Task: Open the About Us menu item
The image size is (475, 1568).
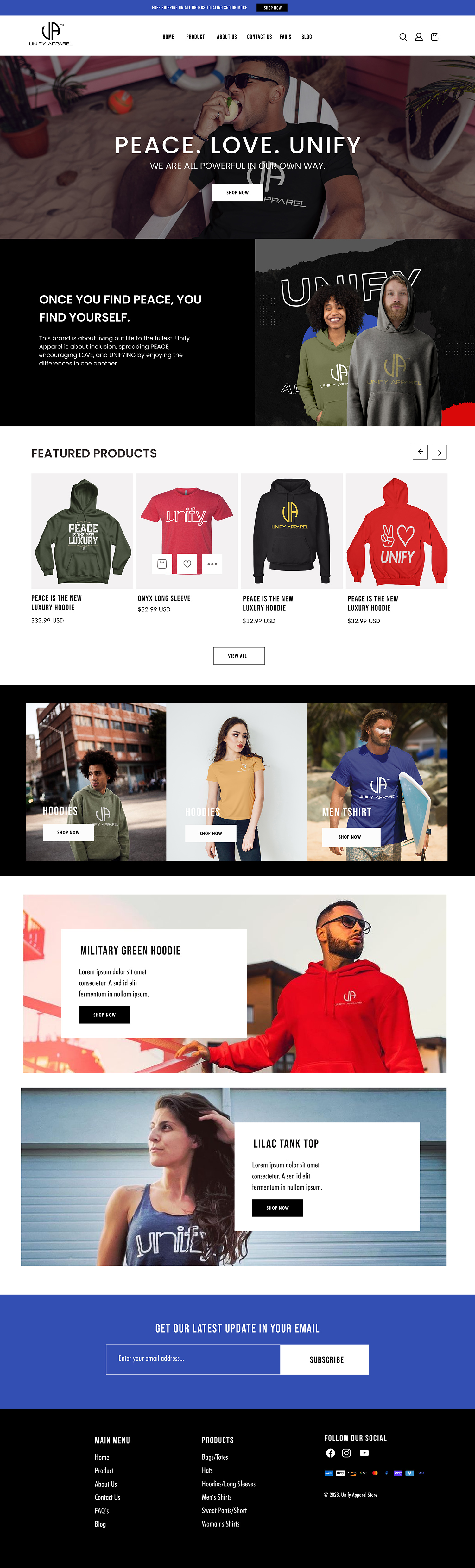Action: (227, 37)
